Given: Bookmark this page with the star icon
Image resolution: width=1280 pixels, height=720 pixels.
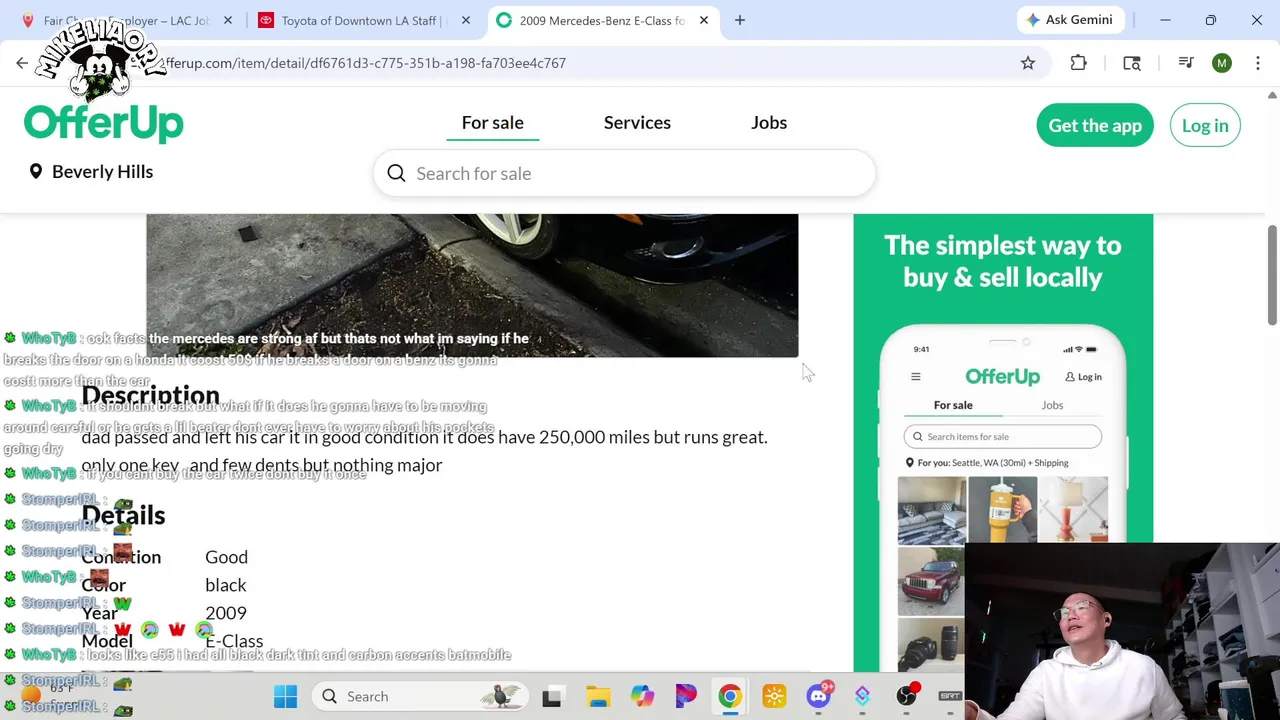Looking at the screenshot, I should [1028, 63].
